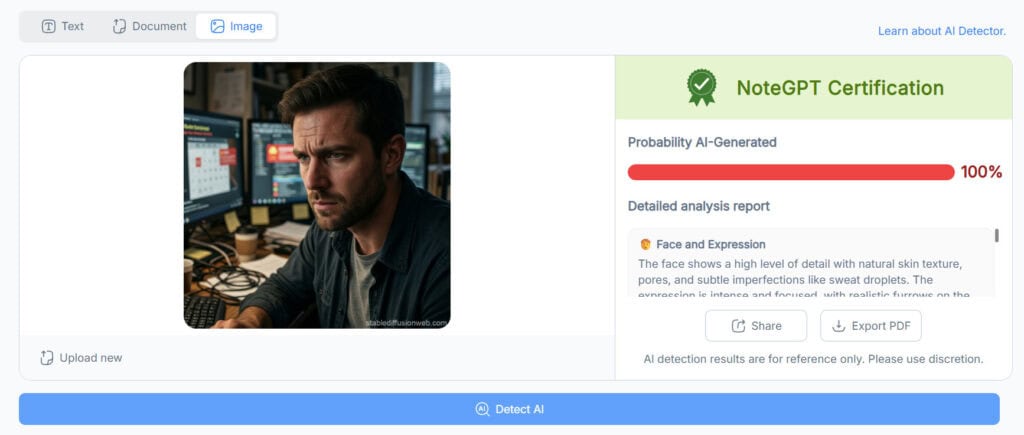Click the Text tab icon
The width and height of the screenshot is (1024, 435).
click(48, 26)
